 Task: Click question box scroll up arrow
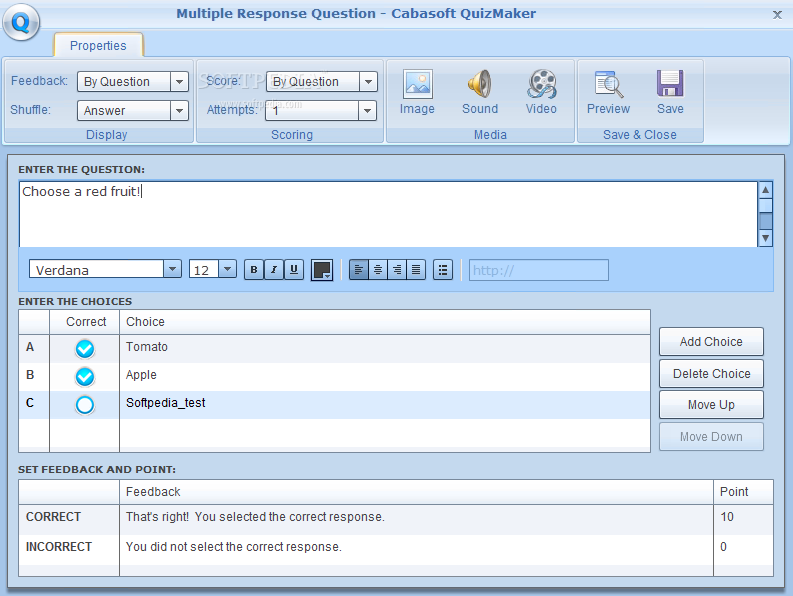click(765, 190)
